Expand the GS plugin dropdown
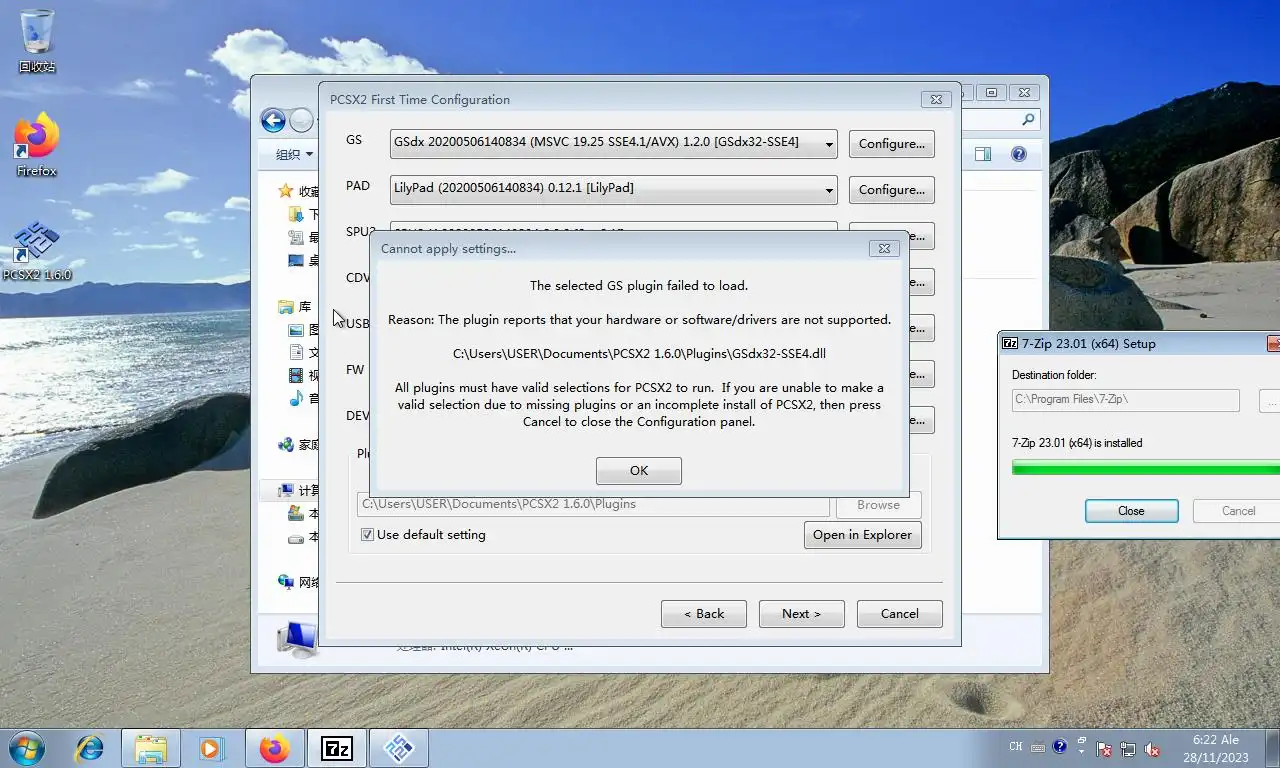The image size is (1280, 768). click(829, 144)
